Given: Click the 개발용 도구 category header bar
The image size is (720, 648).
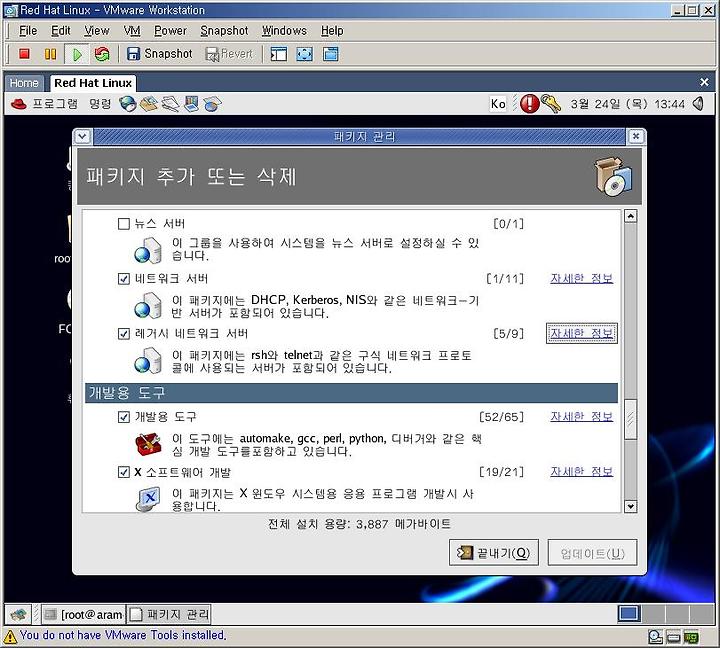Looking at the screenshot, I should pyautogui.click(x=351, y=393).
